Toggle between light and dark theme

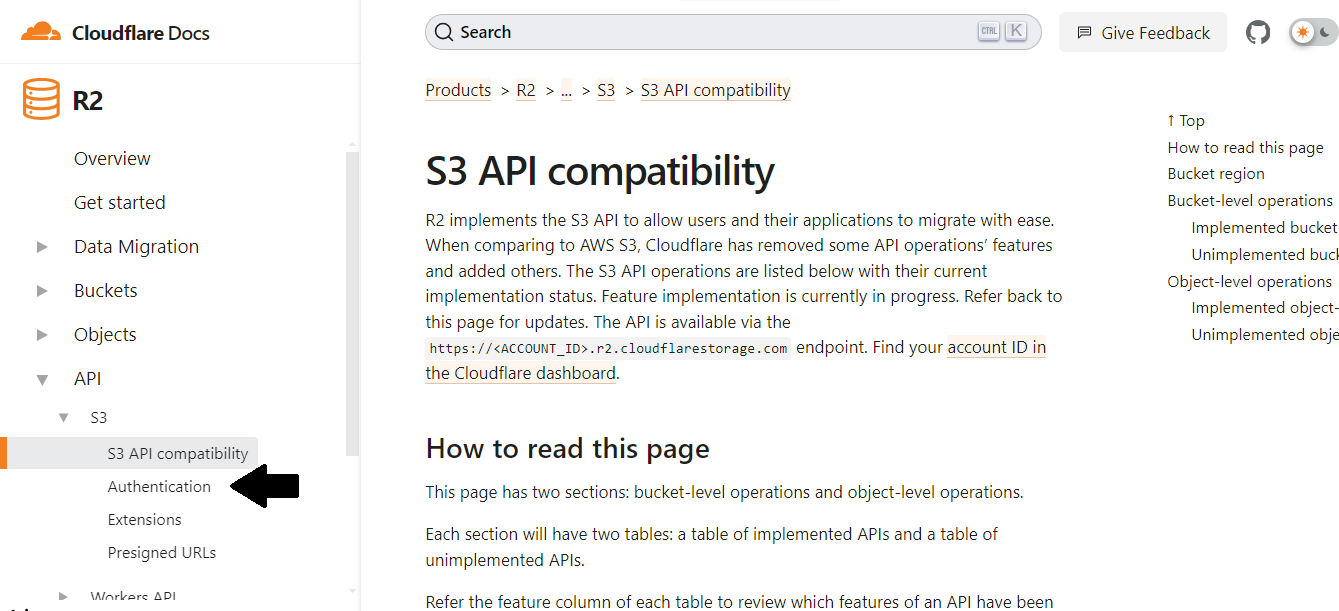pyautogui.click(x=1312, y=31)
